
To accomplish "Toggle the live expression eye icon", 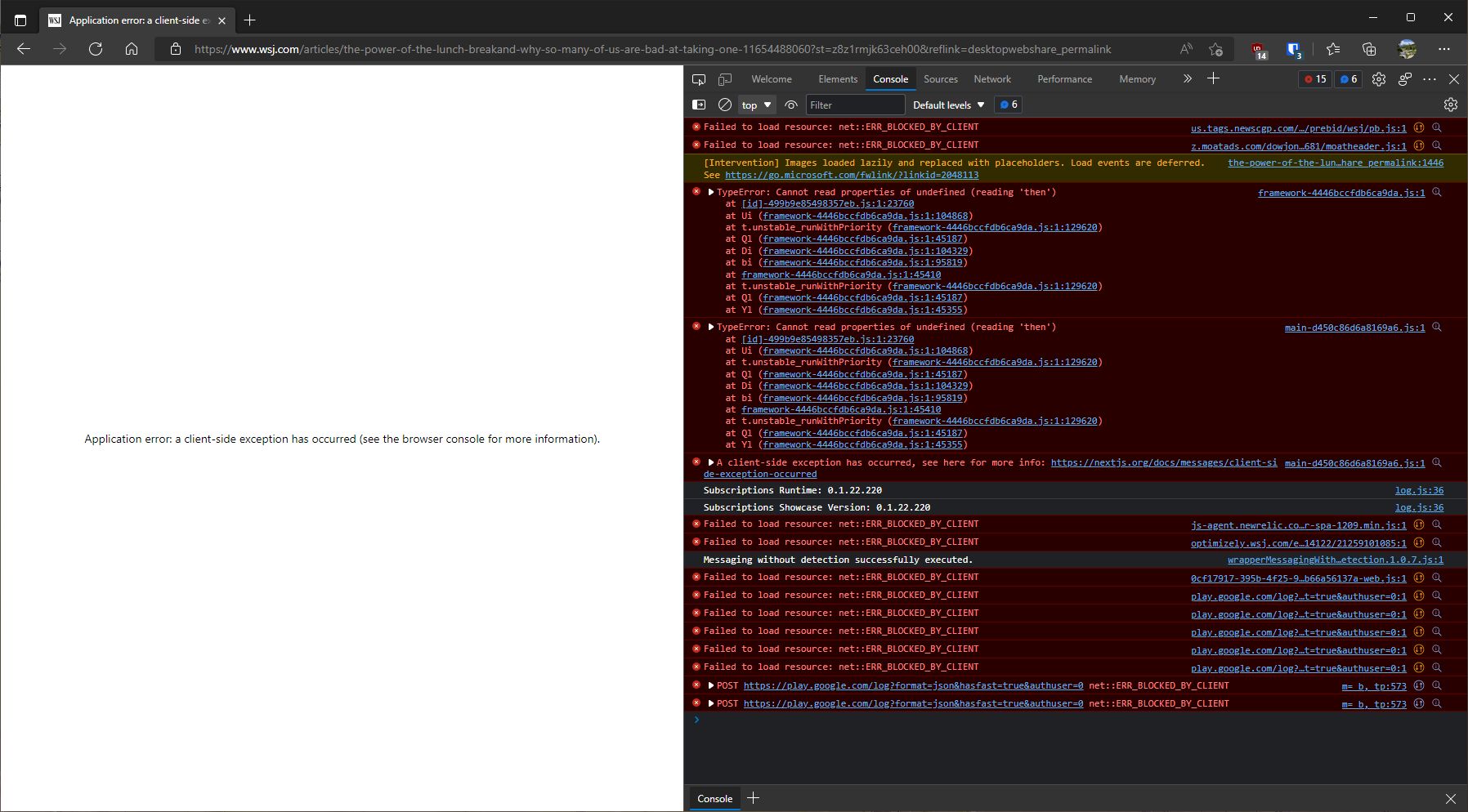I will click(x=790, y=105).
